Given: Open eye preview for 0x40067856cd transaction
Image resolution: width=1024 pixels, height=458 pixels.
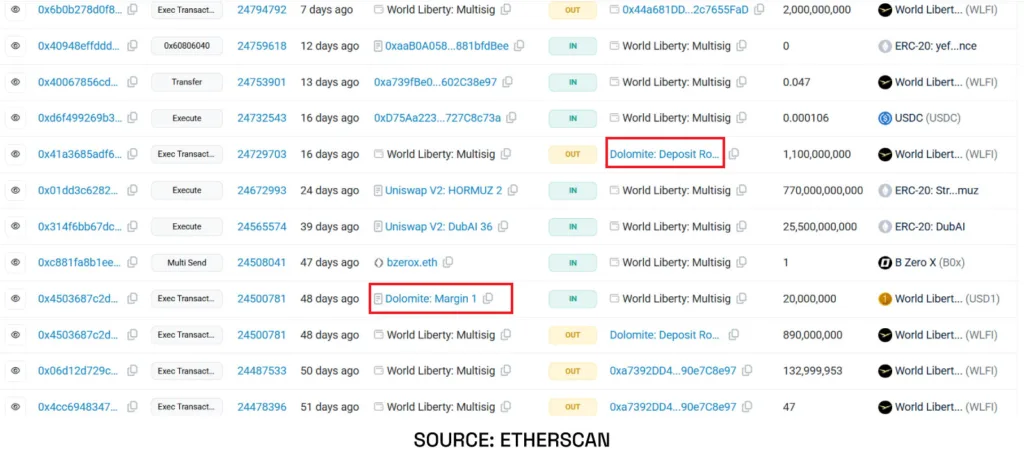Looking at the screenshot, I should pos(15,82).
